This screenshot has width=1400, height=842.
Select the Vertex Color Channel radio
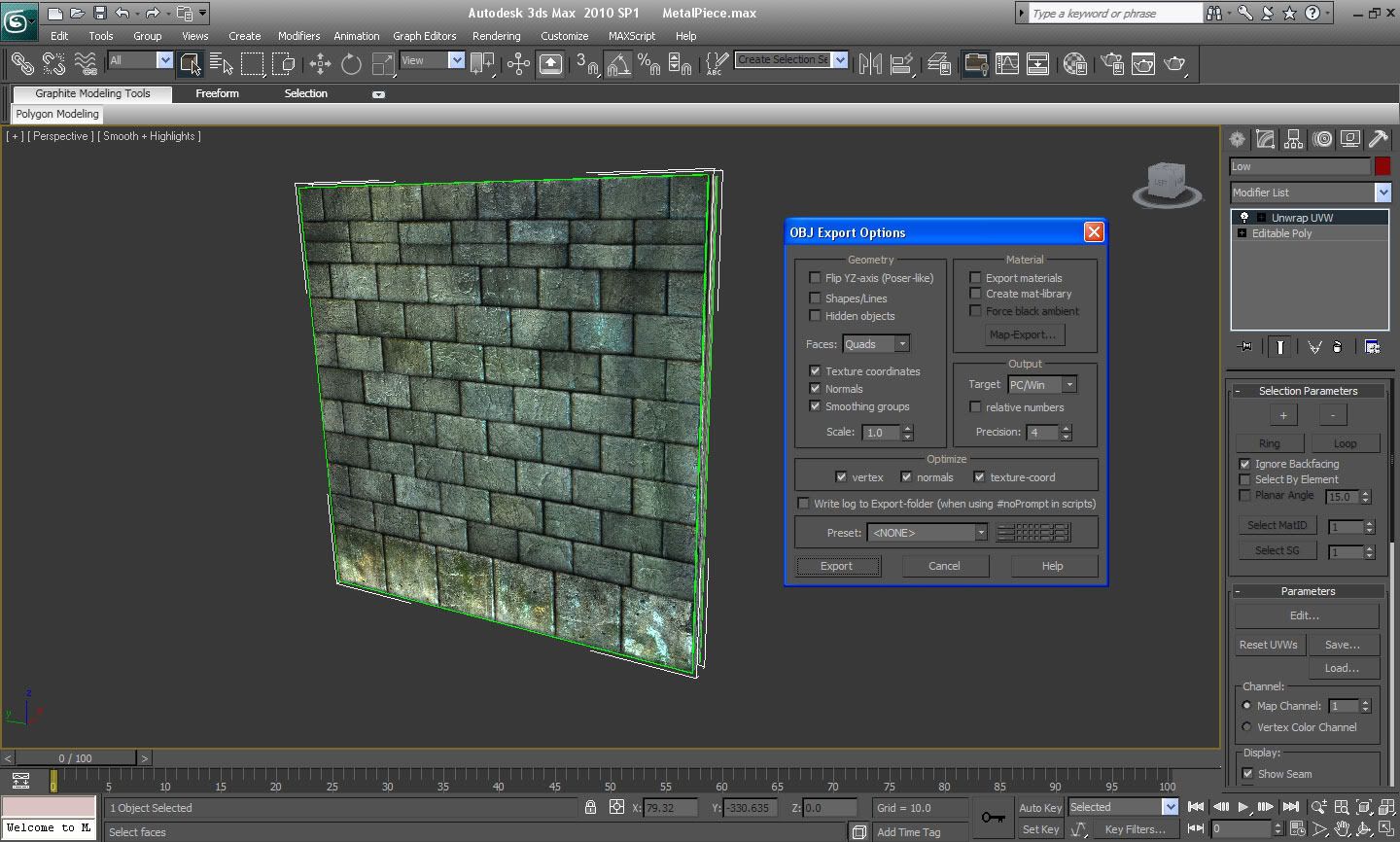click(x=1246, y=727)
